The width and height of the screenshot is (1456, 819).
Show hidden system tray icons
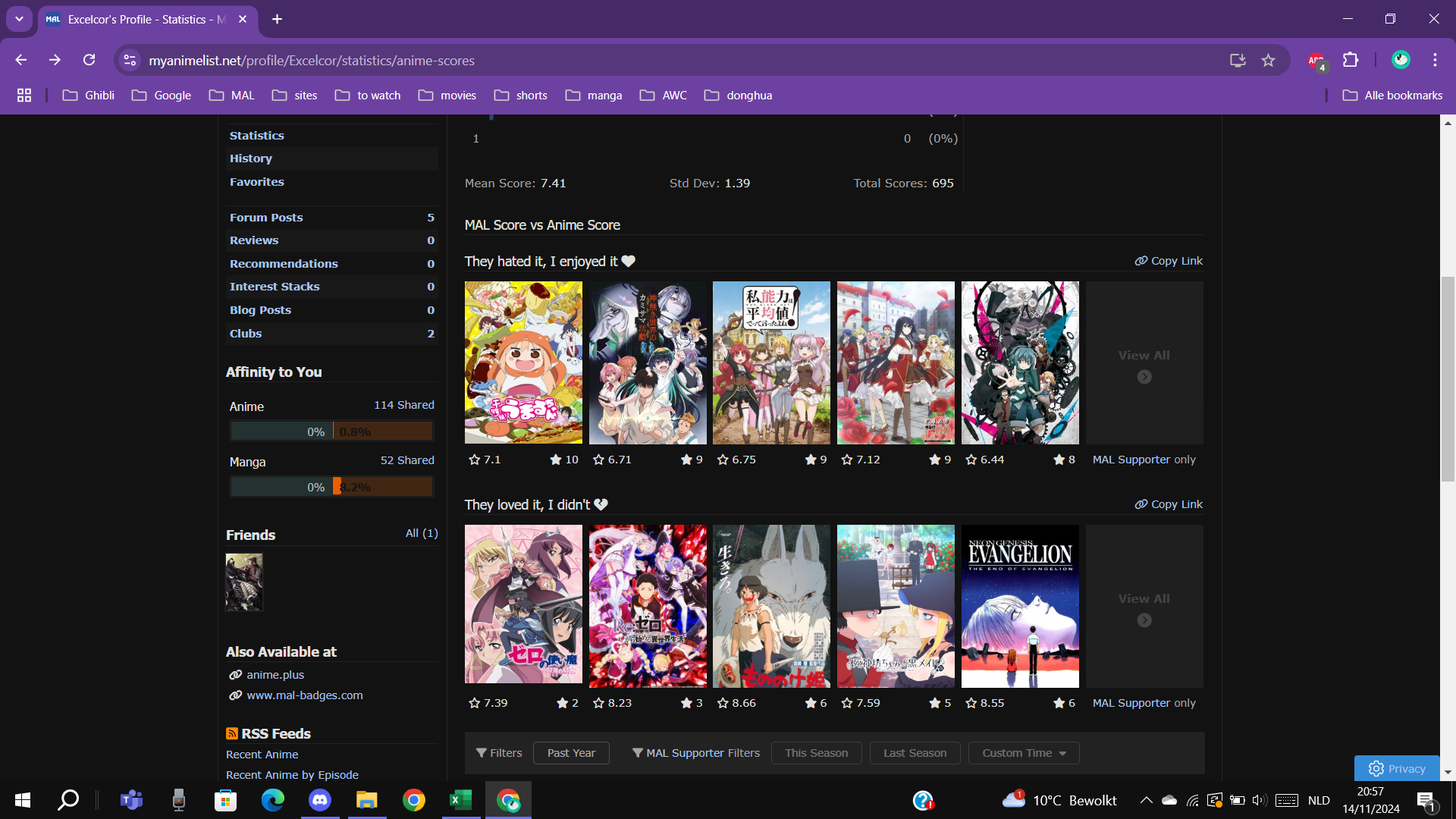pyautogui.click(x=1147, y=800)
